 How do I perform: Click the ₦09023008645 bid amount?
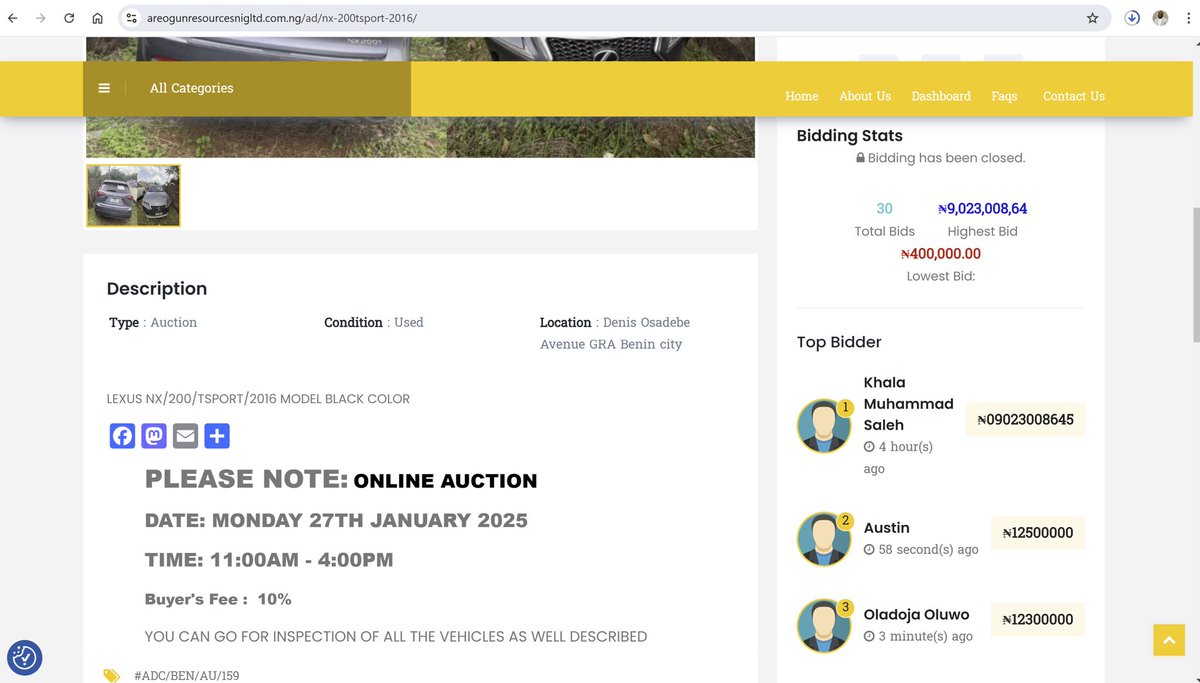tap(1025, 420)
